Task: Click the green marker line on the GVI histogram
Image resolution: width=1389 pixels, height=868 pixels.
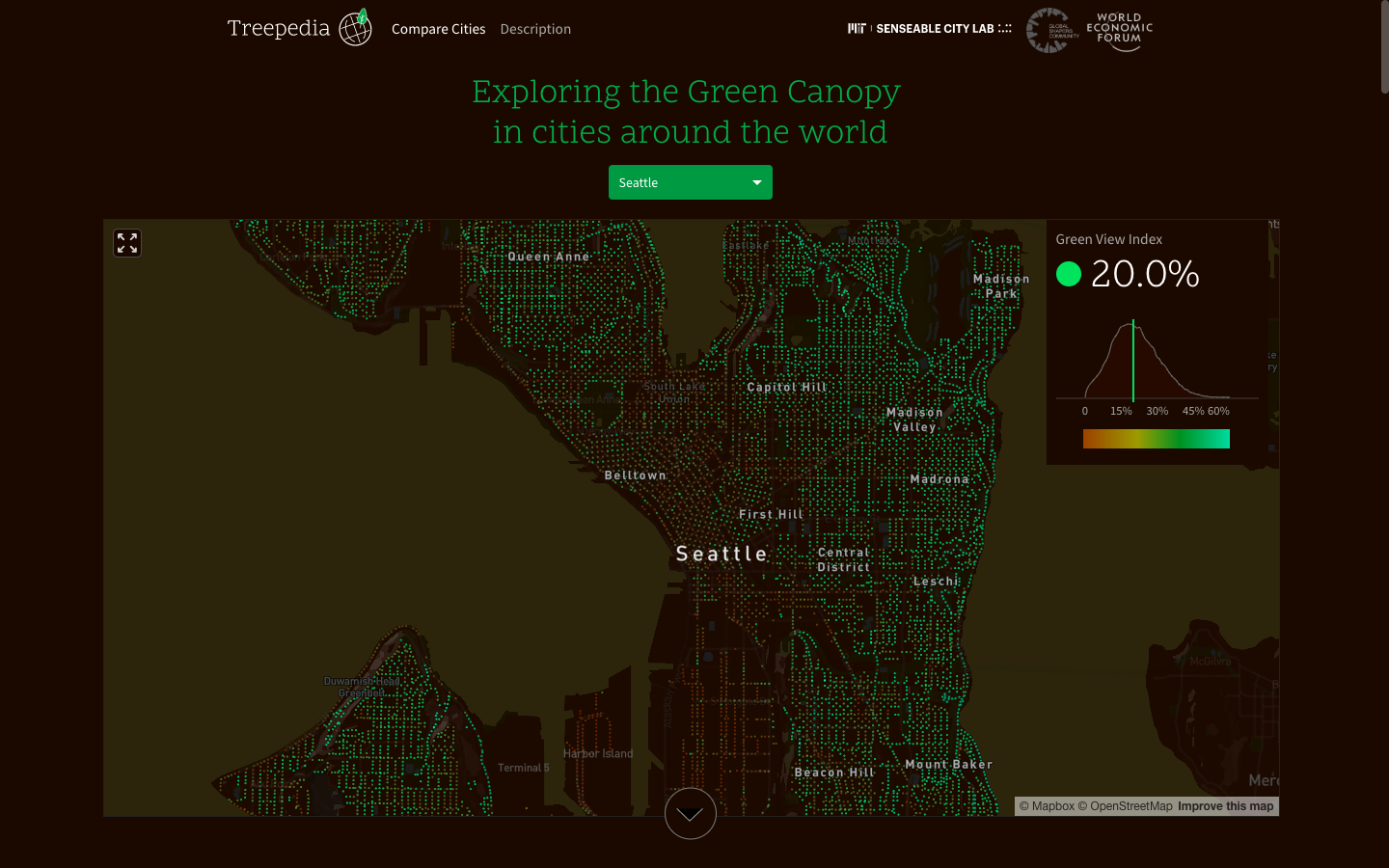Action: [1133, 357]
